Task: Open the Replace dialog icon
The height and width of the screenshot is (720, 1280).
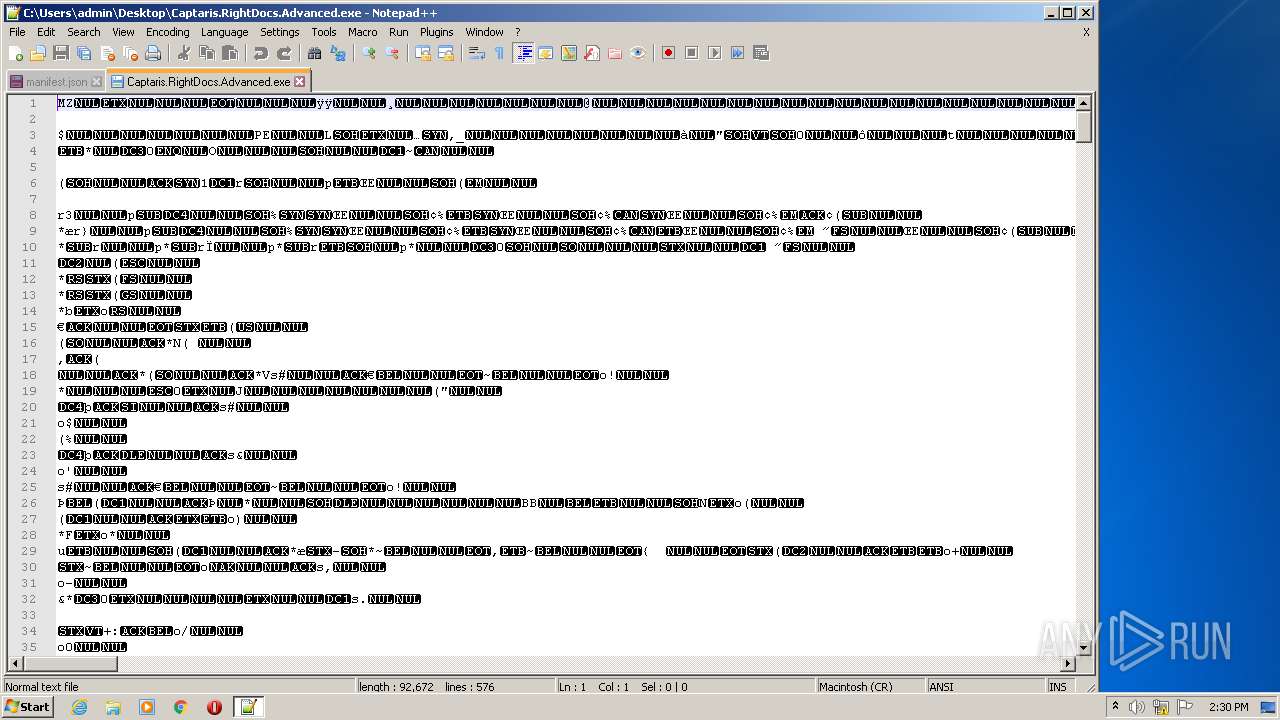Action: click(x=337, y=53)
